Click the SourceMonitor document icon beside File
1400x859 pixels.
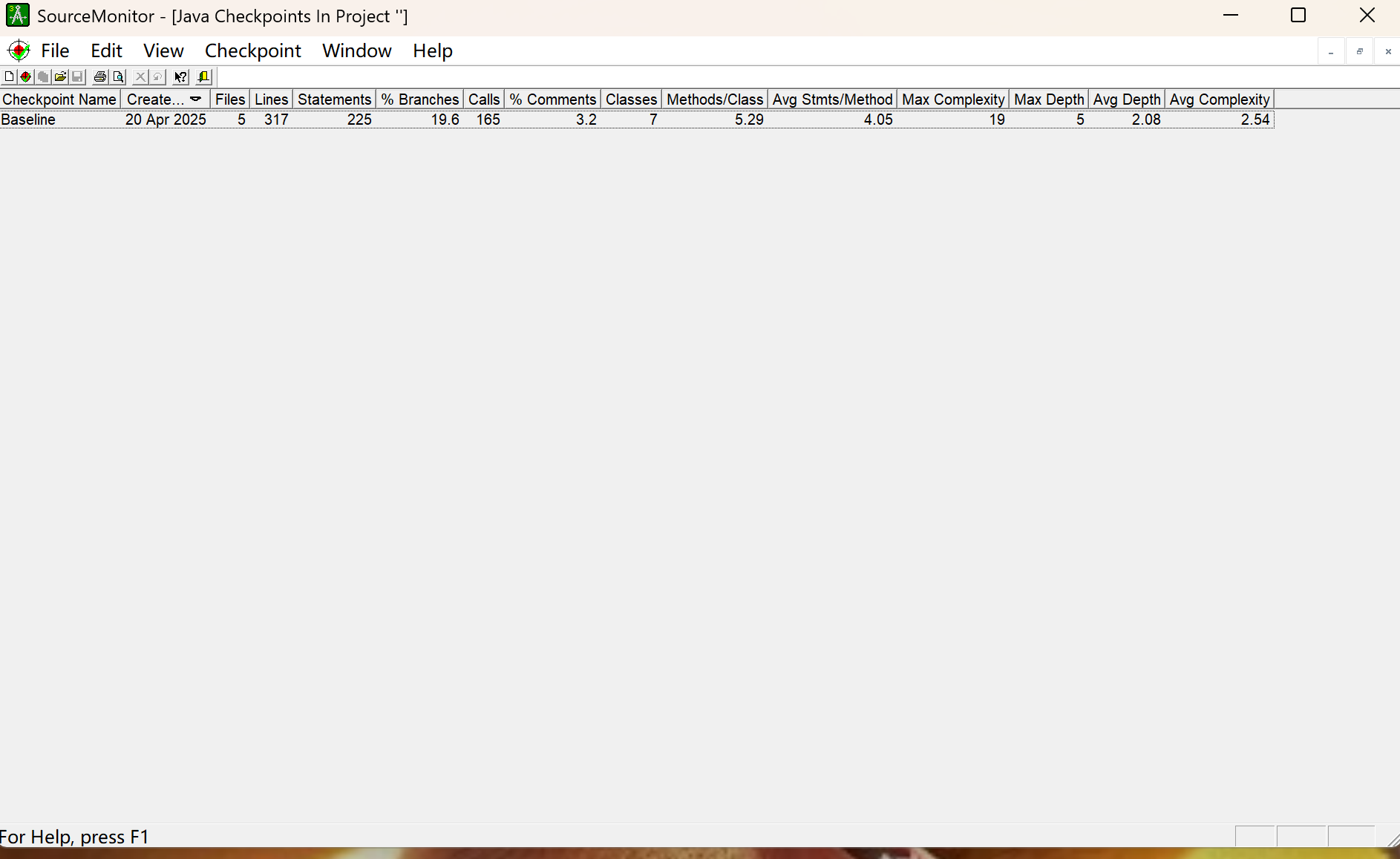click(x=19, y=50)
